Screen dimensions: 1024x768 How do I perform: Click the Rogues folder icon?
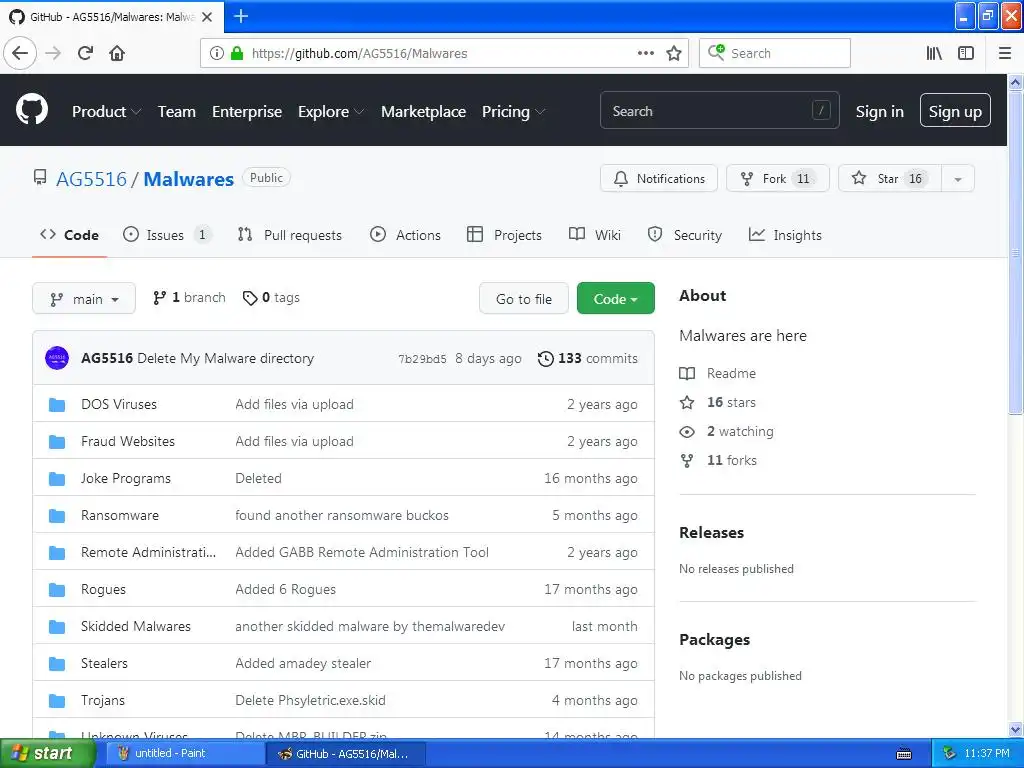57,590
